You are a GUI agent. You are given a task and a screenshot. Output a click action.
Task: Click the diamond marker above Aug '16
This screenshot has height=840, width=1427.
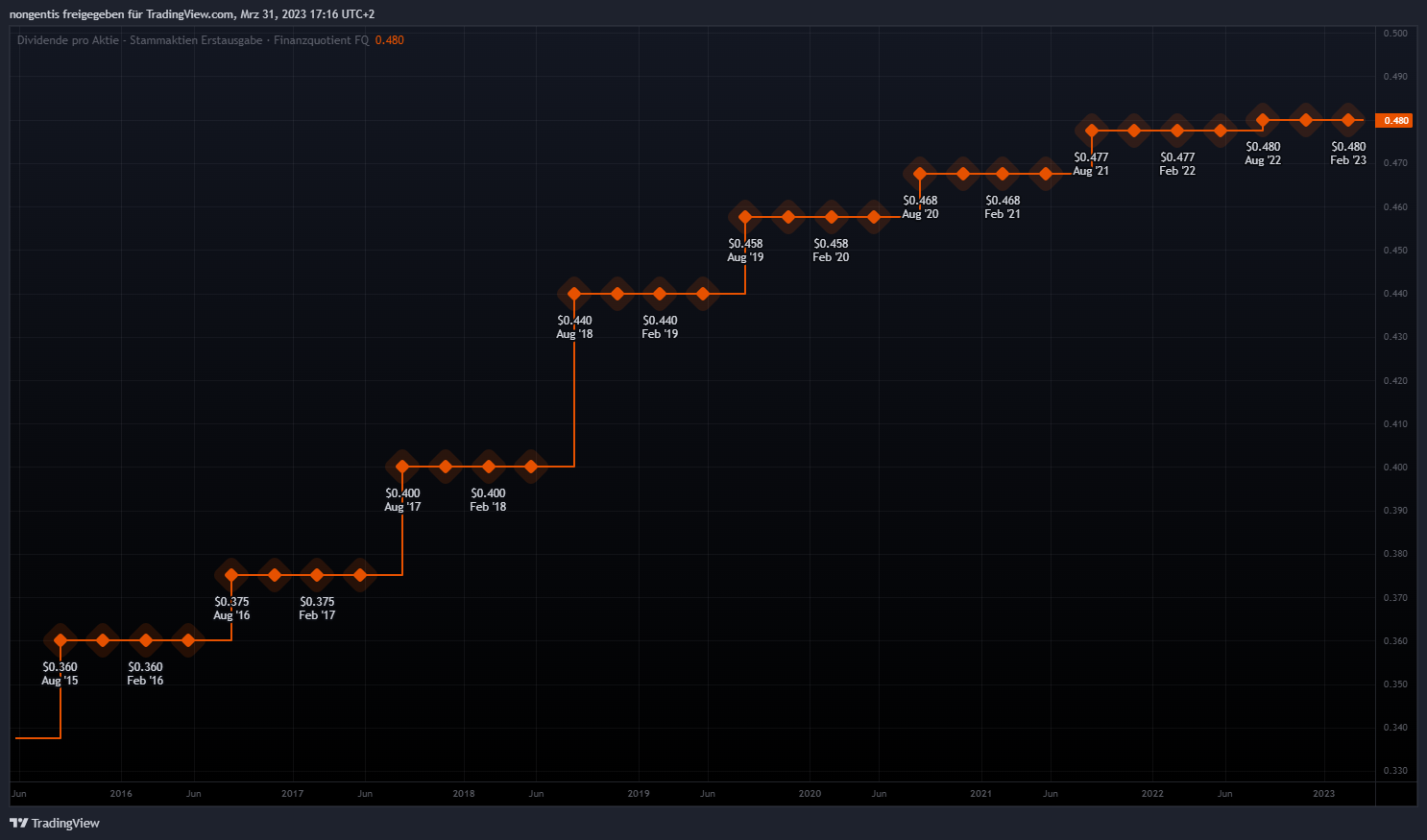point(231,575)
